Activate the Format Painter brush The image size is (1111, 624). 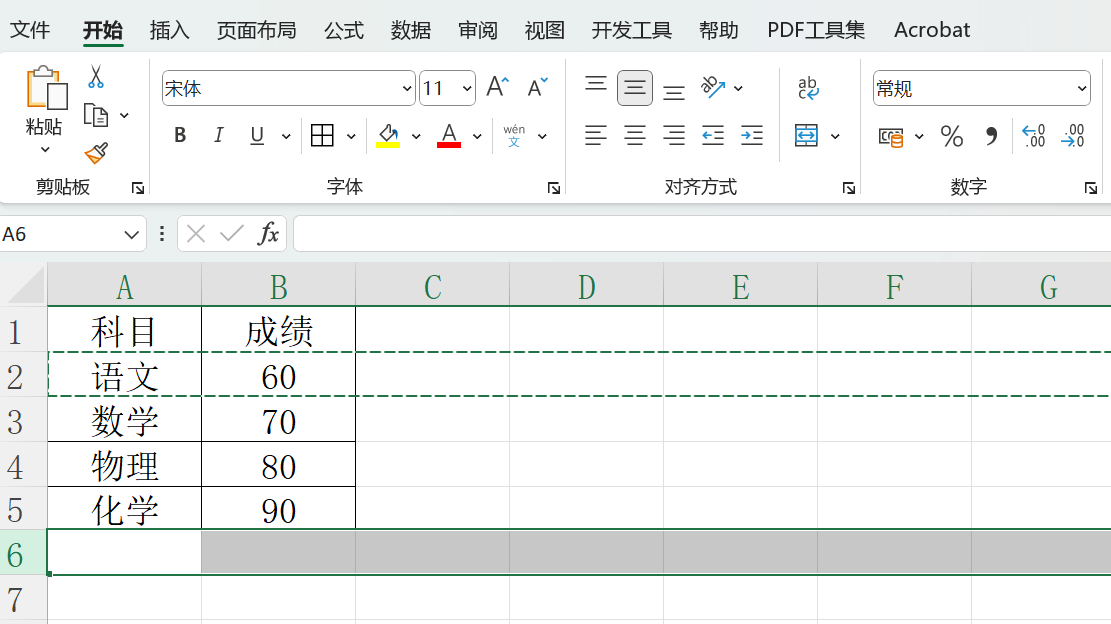point(96,152)
